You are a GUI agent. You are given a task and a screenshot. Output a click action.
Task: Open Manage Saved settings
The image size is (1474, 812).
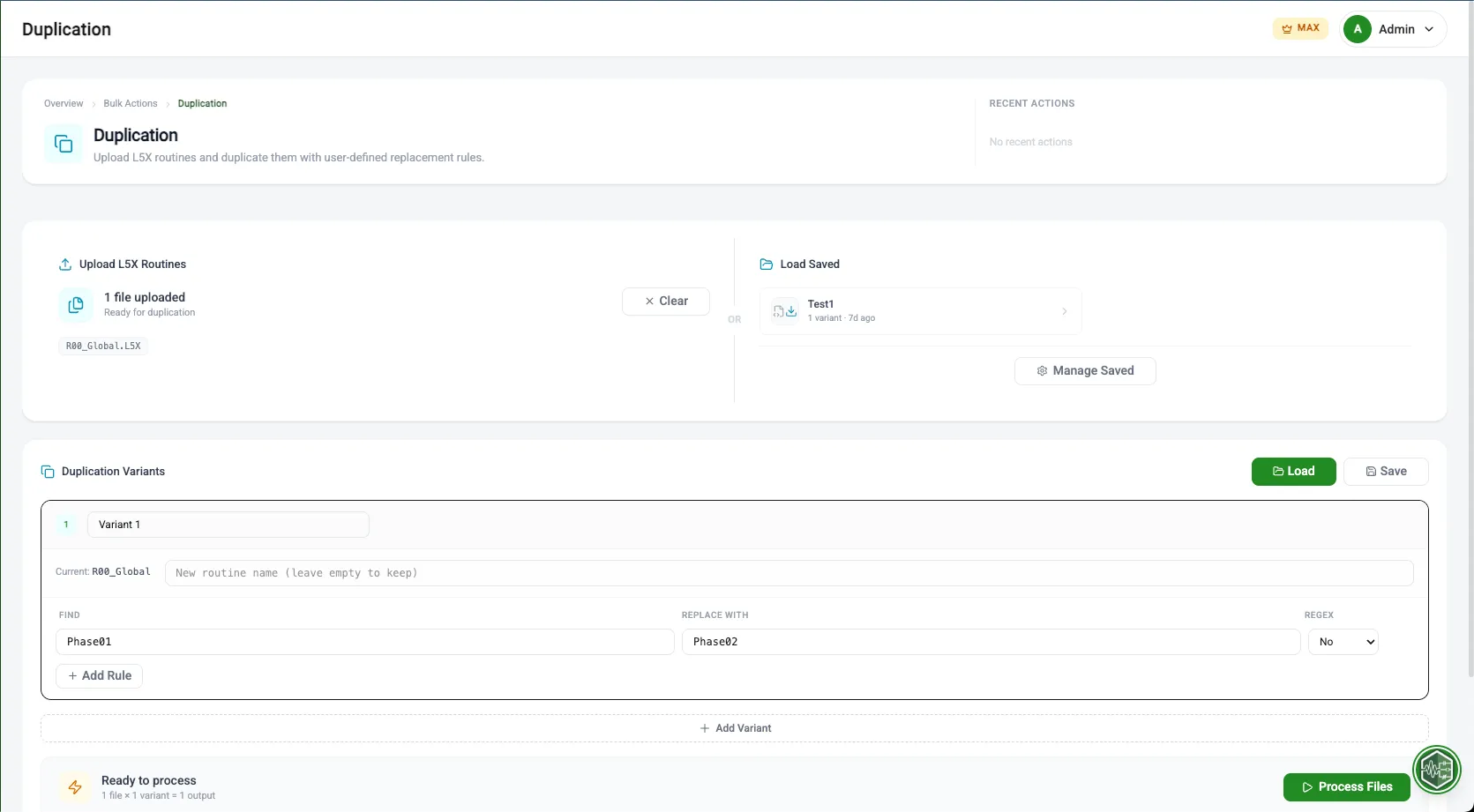1085,371
